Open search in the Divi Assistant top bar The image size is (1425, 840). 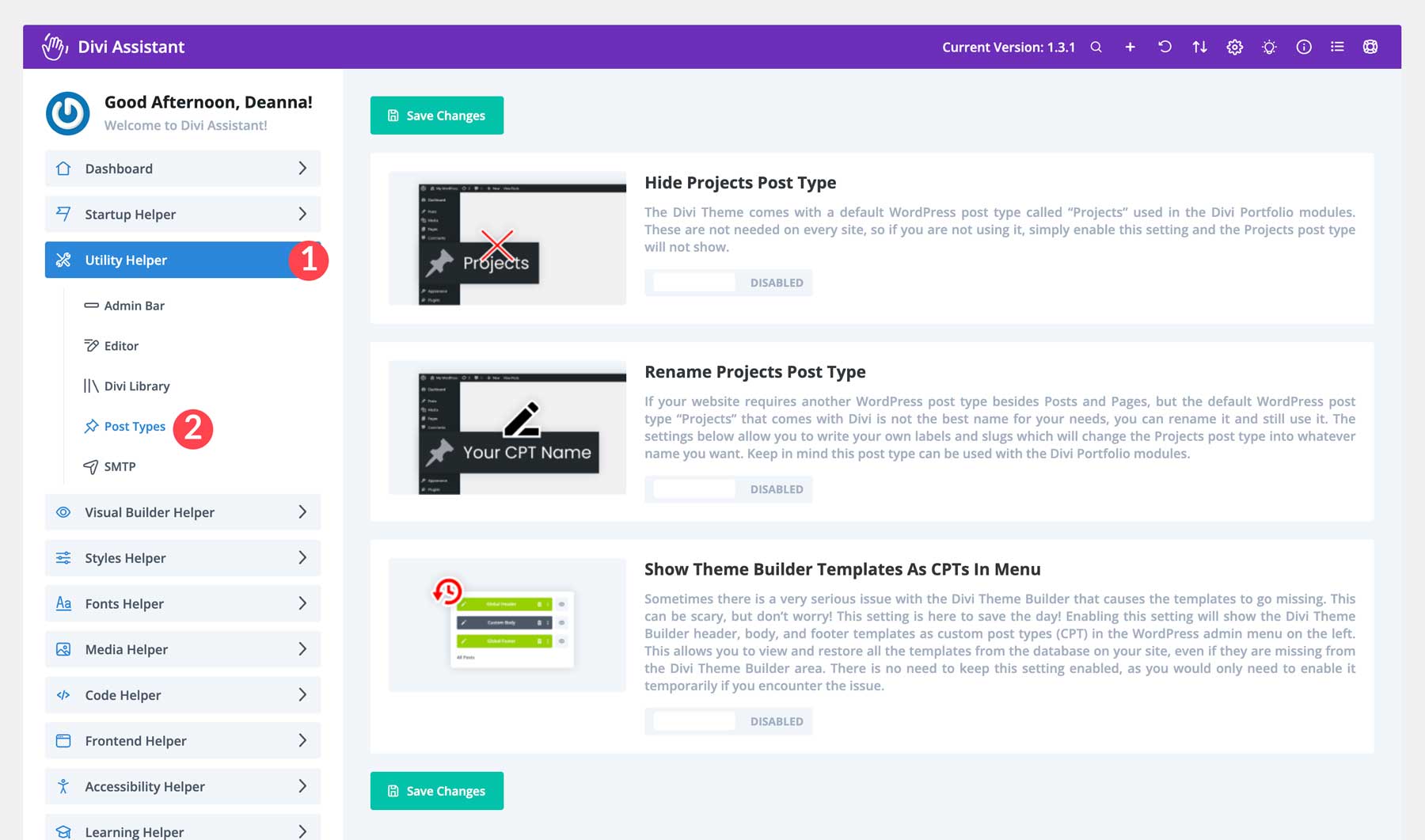[1096, 47]
